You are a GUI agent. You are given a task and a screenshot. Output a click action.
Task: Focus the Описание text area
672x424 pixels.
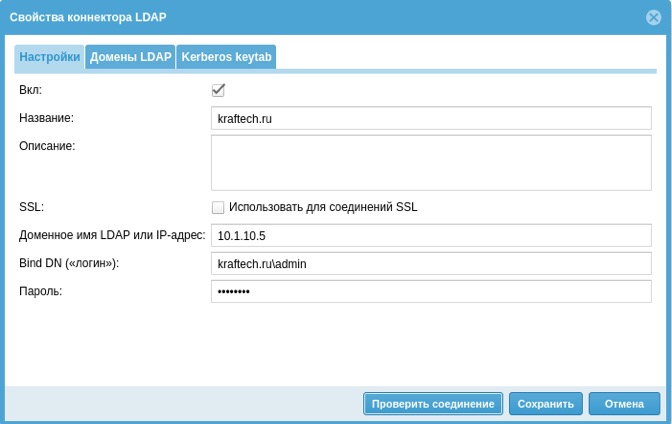[x=431, y=162]
